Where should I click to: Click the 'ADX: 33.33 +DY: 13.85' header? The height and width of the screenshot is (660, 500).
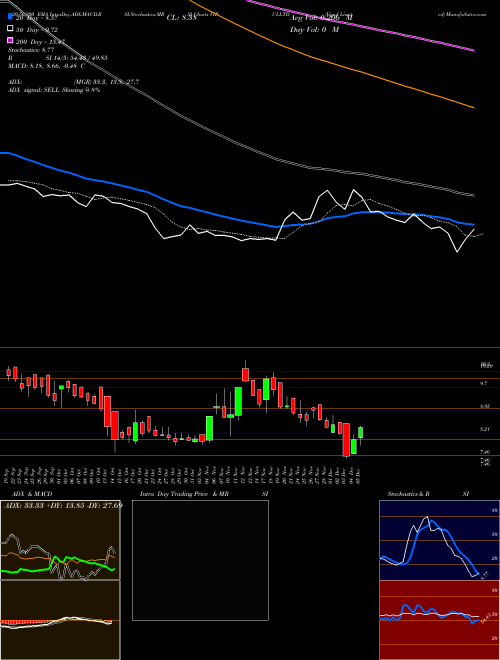coord(63,505)
